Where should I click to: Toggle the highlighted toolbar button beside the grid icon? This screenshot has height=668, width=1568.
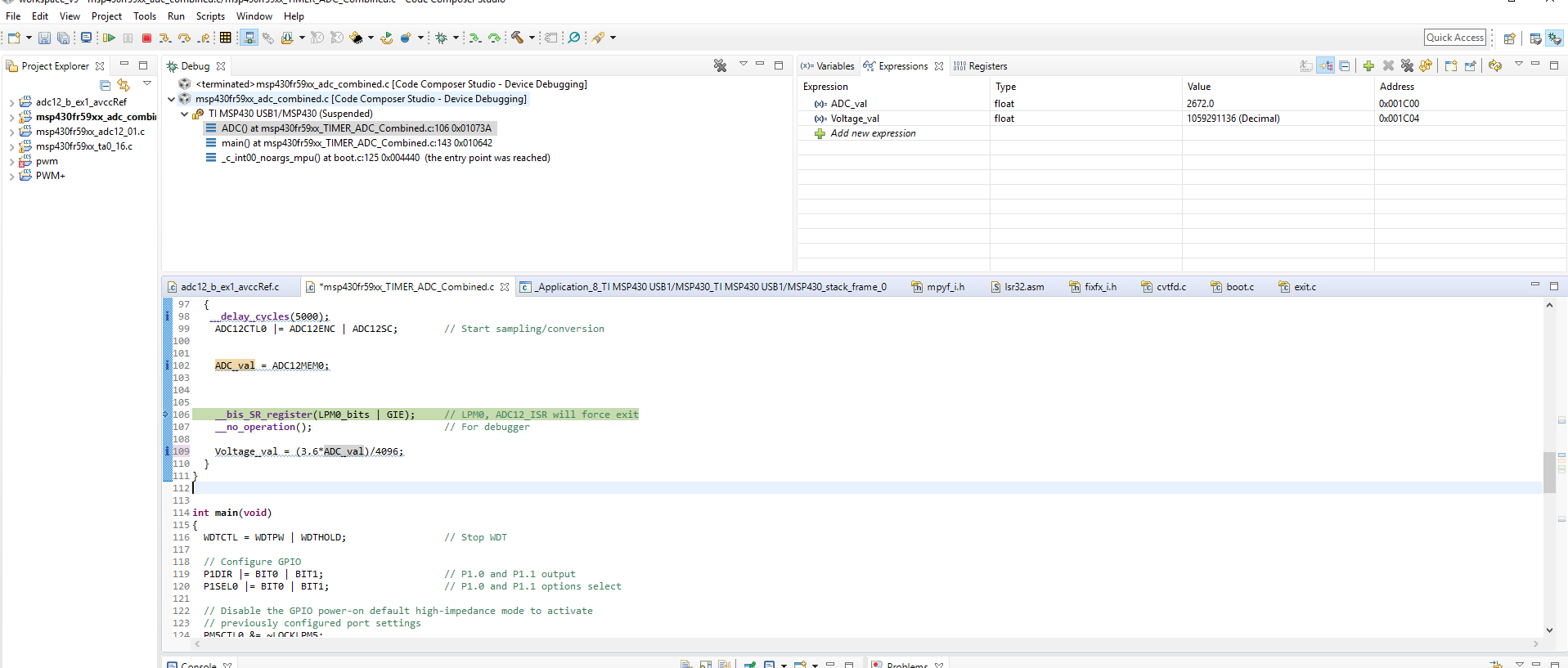point(249,38)
